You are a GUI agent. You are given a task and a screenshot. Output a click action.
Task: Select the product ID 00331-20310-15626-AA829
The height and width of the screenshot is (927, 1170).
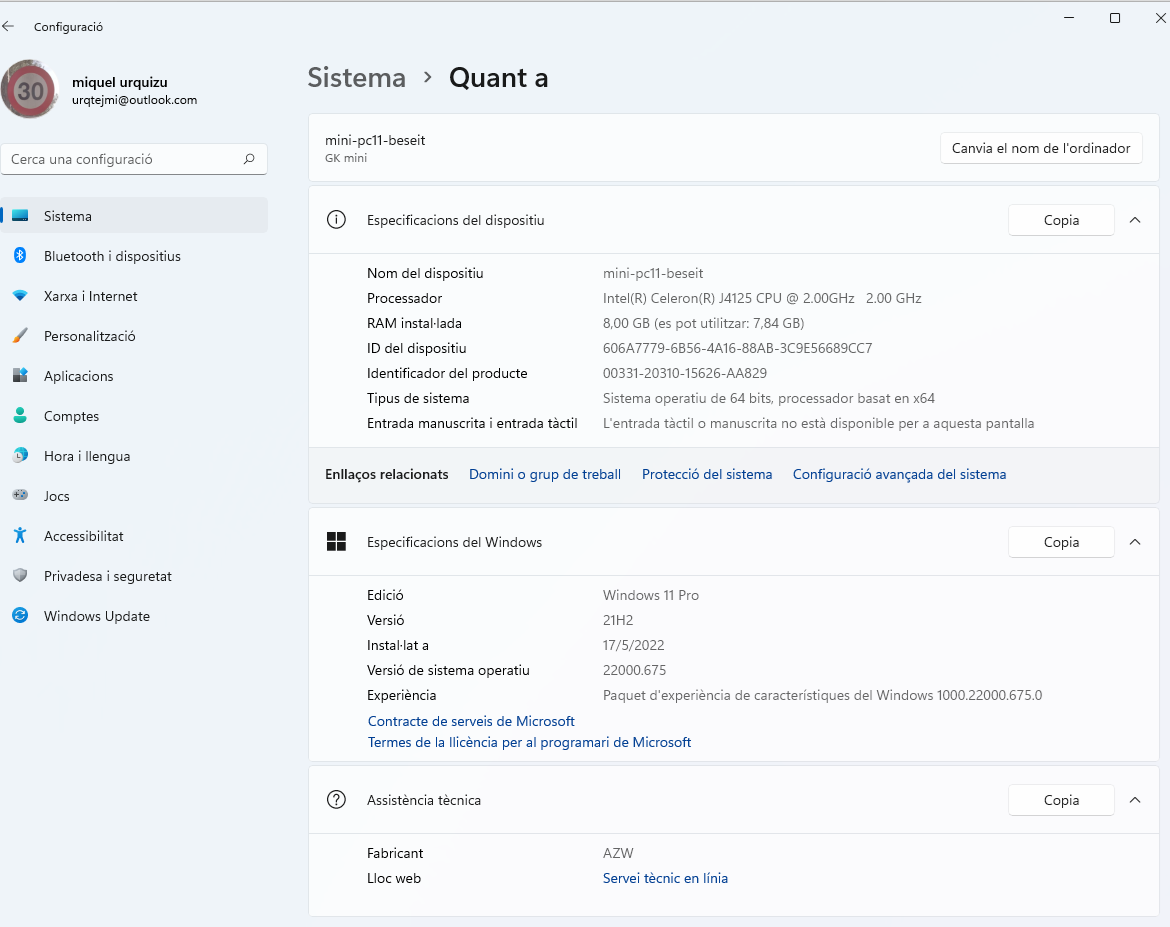684,373
